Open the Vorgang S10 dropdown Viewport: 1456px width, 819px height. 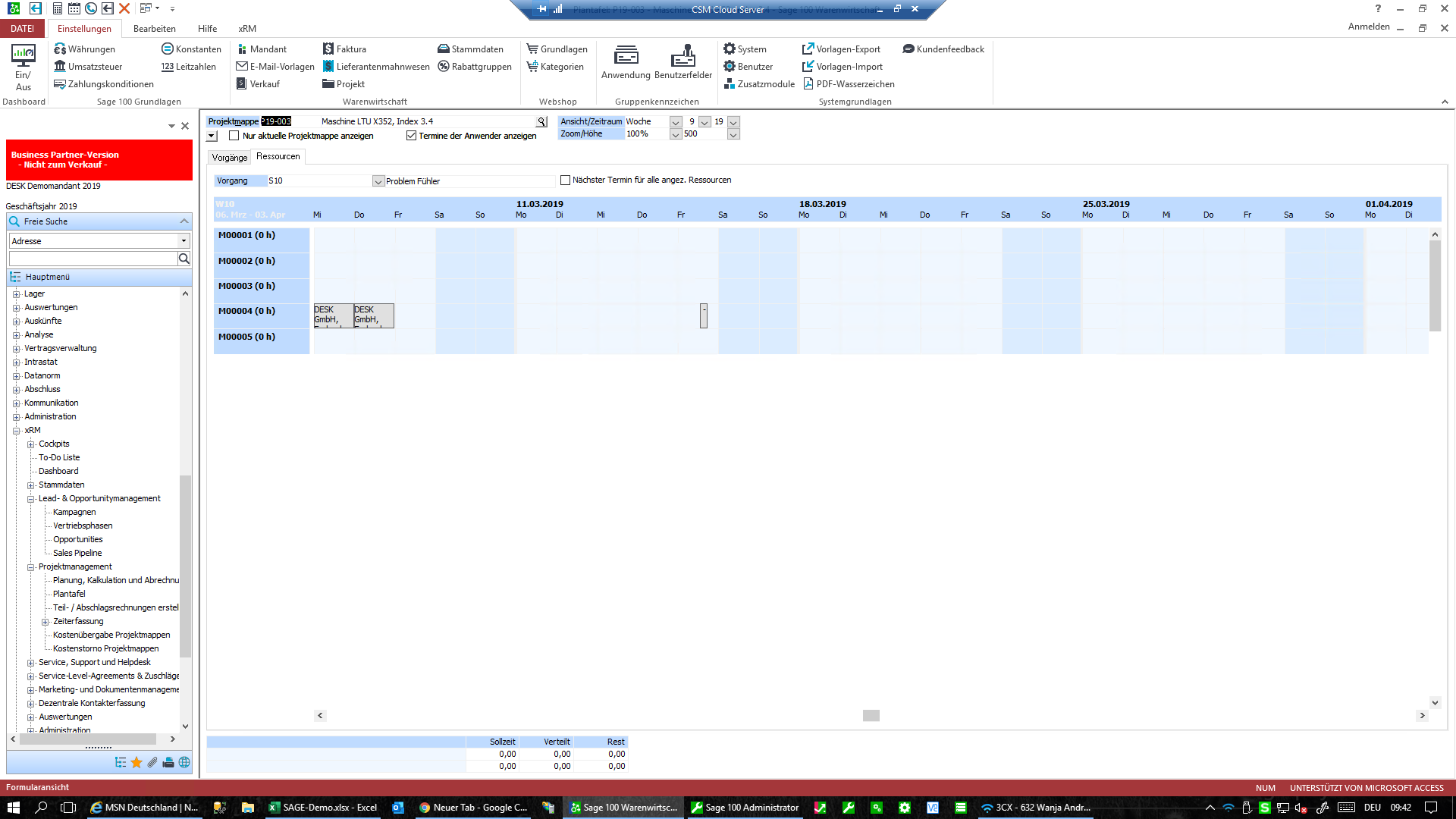[378, 181]
